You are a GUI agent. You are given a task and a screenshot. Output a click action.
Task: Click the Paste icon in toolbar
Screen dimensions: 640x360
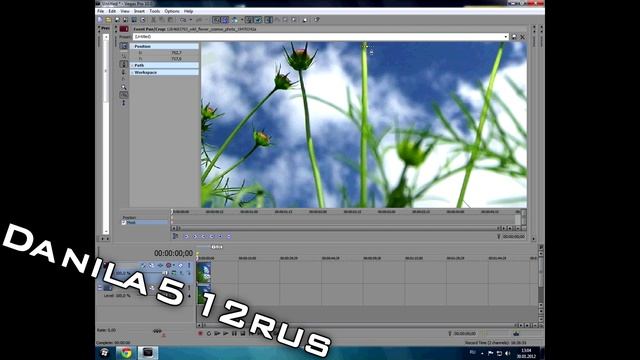tap(171, 20)
